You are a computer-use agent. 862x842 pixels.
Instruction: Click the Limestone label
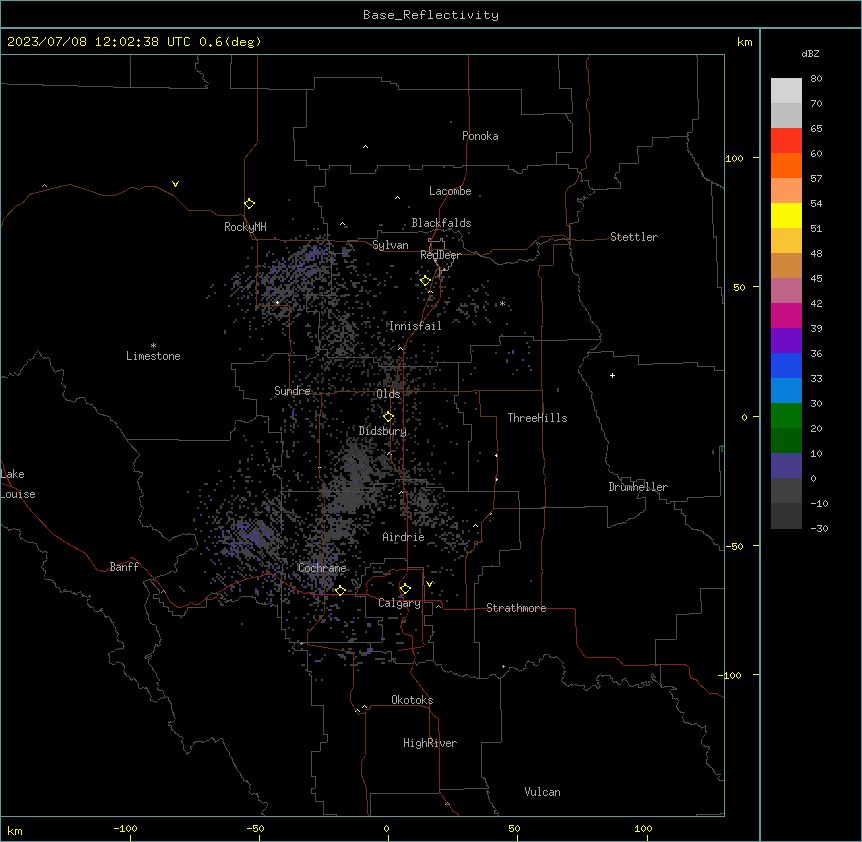(153, 356)
